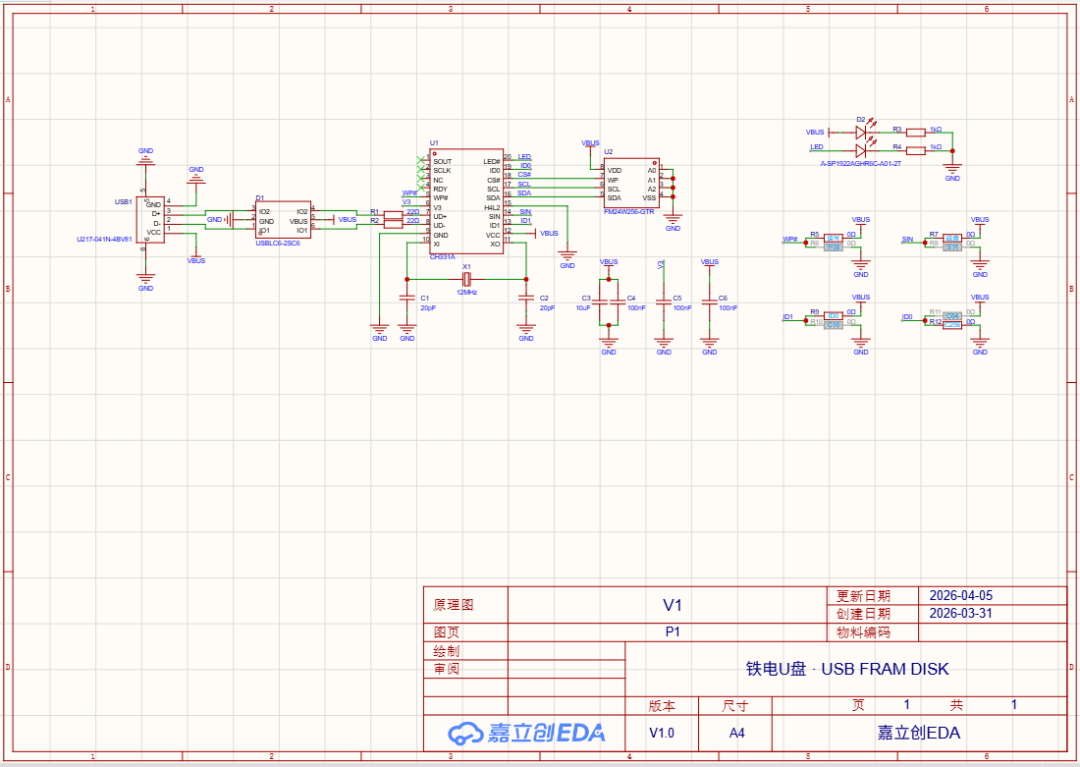Click the A4 sheet size cell

click(736, 733)
